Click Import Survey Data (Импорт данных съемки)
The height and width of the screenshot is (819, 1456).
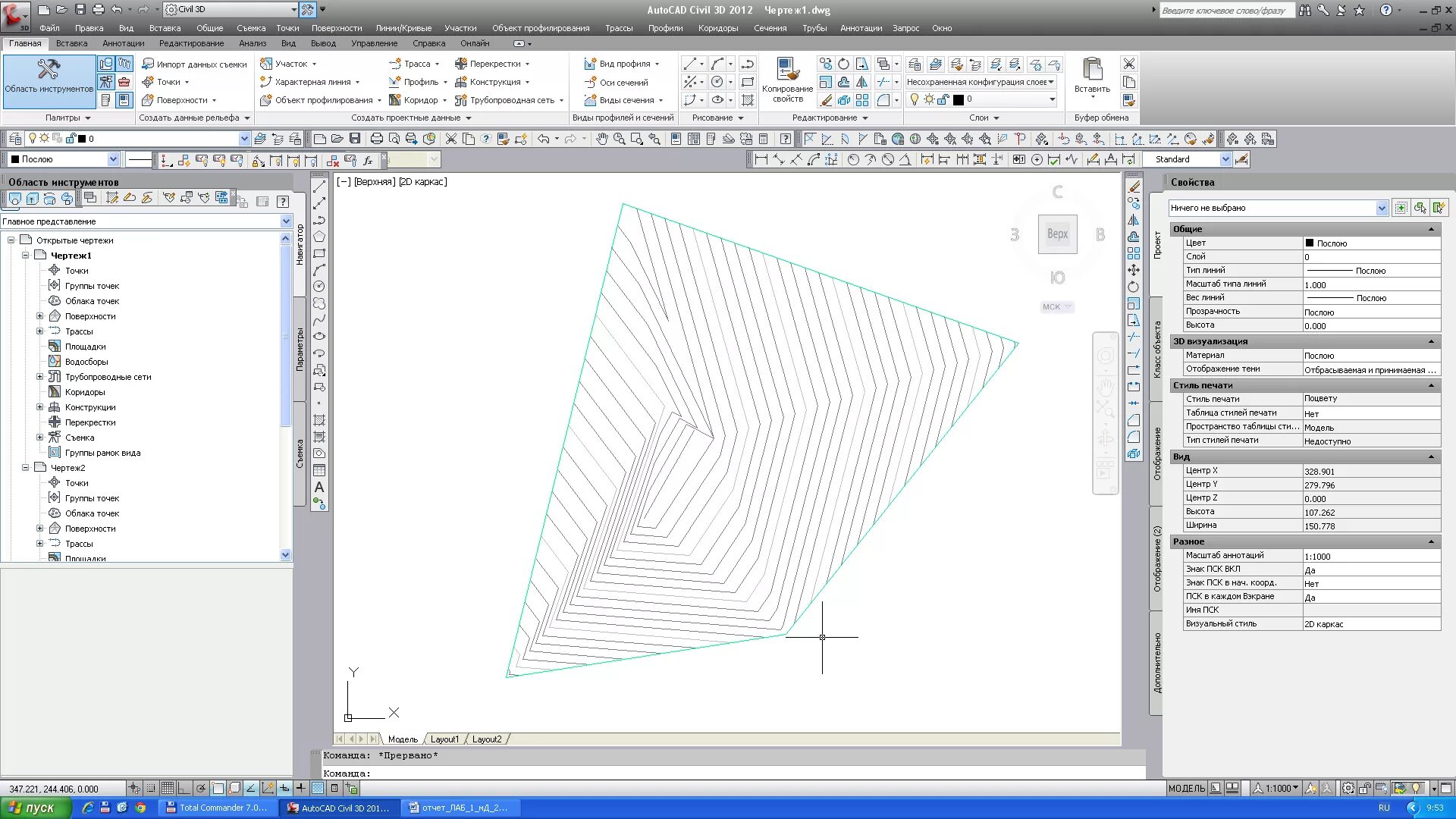click(x=195, y=64)
